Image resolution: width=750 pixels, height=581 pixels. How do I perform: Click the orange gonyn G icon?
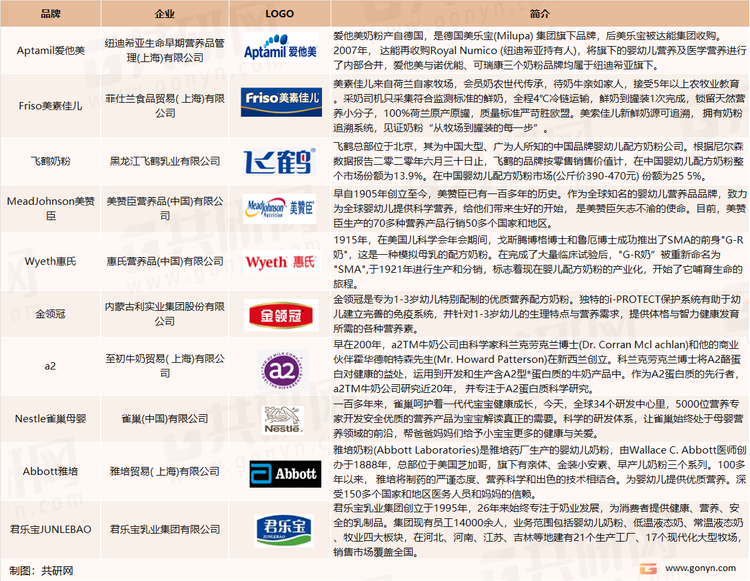click(648, 569)
